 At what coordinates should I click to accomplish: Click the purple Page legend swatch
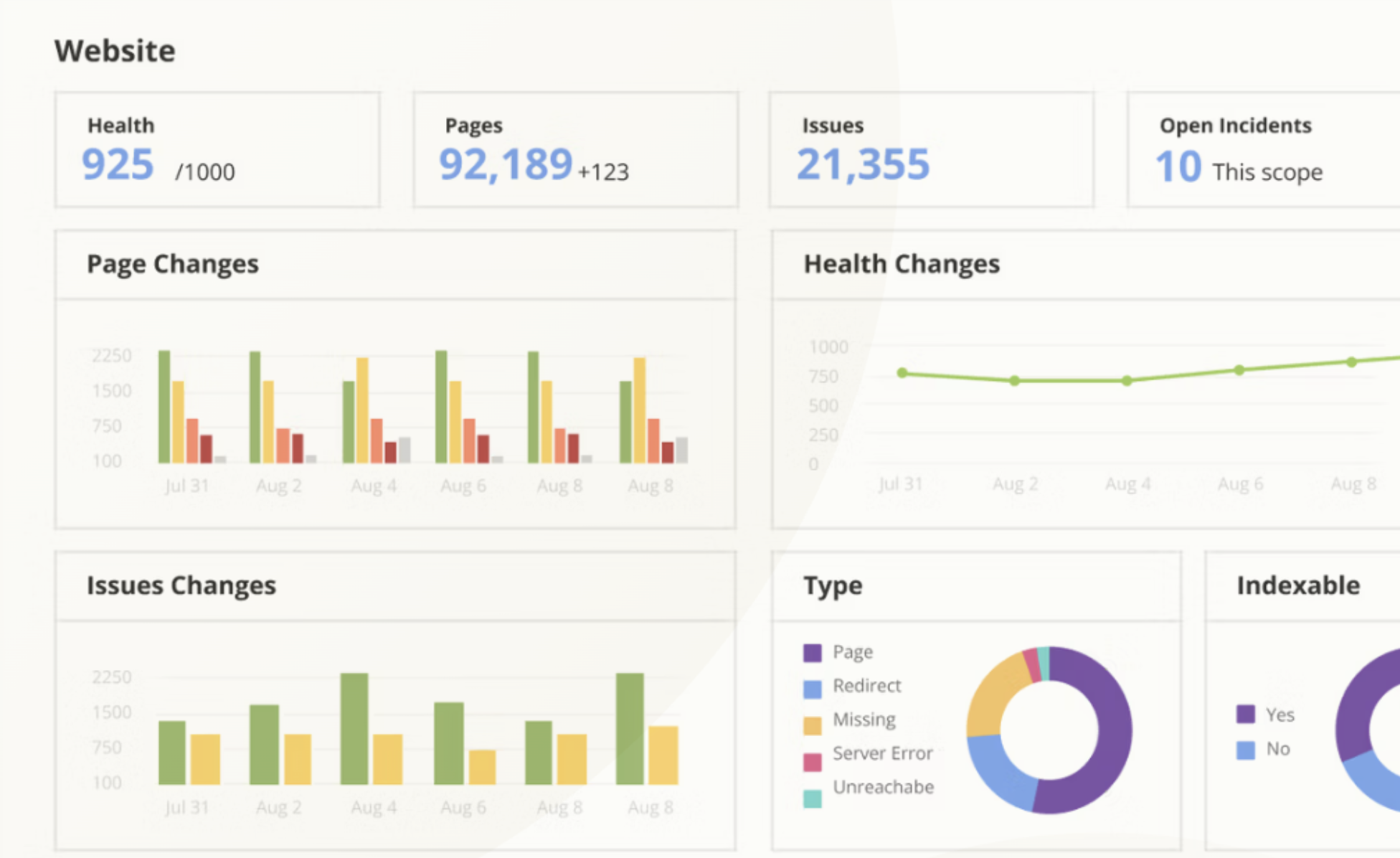(x=812, y=653)
